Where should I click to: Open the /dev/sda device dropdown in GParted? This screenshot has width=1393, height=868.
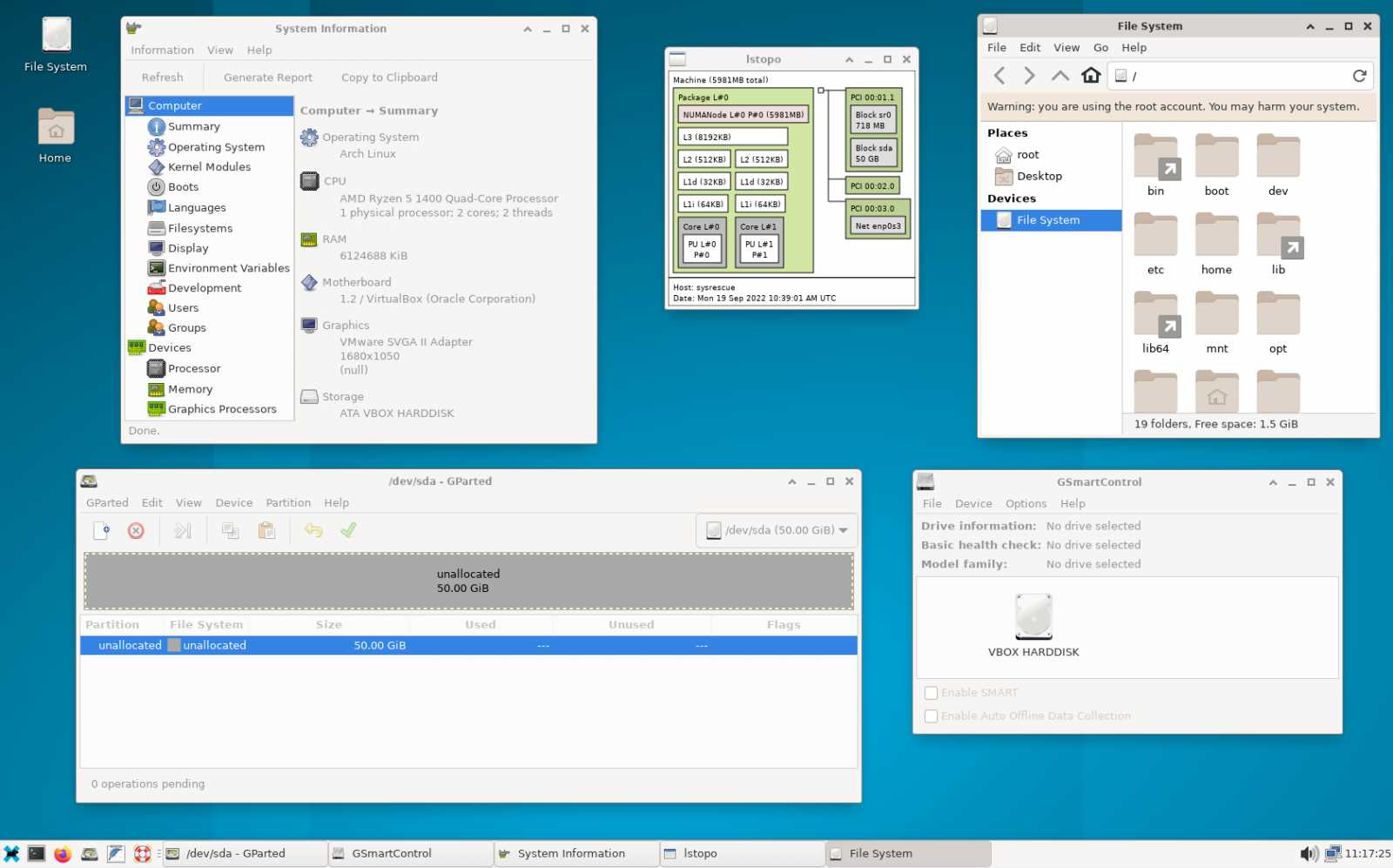point(777,530)
